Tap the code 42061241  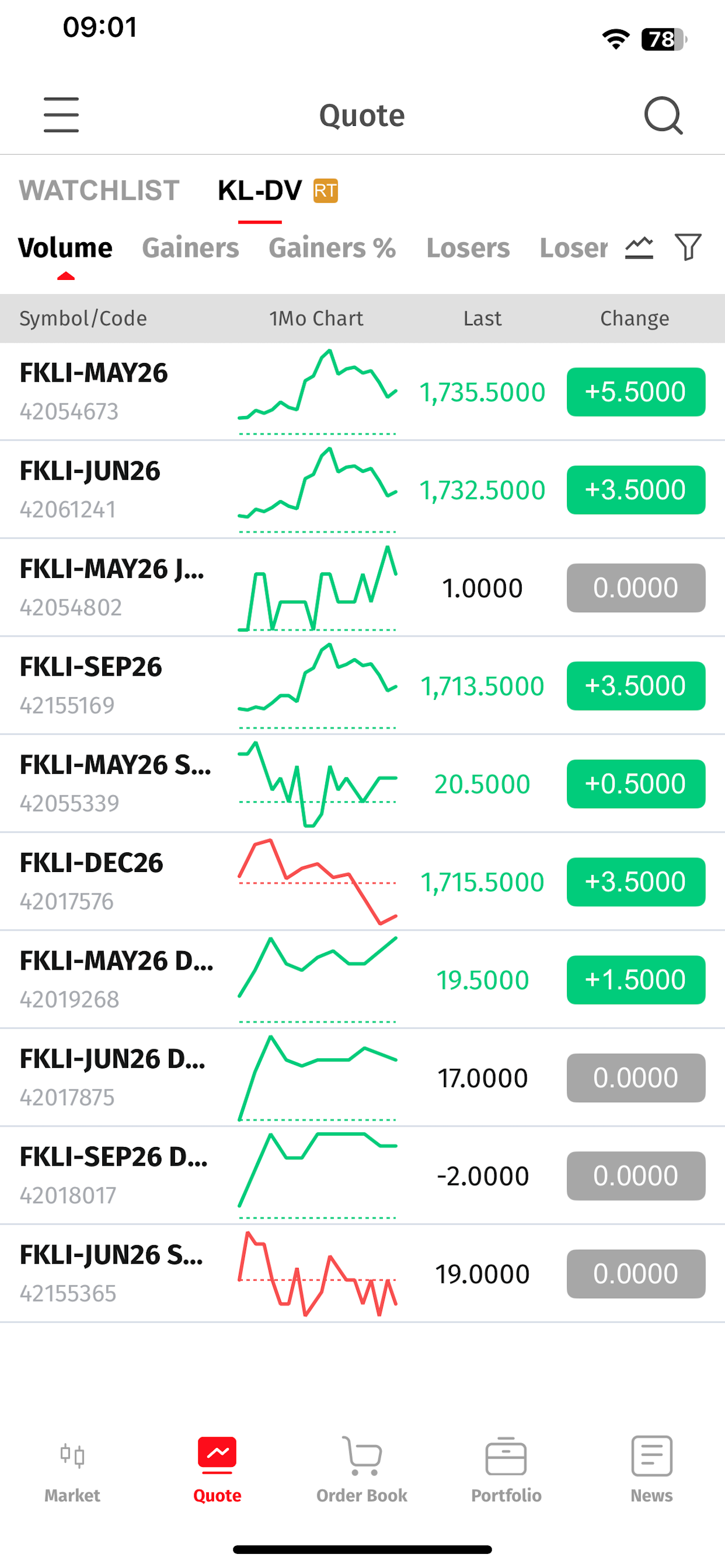(x=68, y=510)
